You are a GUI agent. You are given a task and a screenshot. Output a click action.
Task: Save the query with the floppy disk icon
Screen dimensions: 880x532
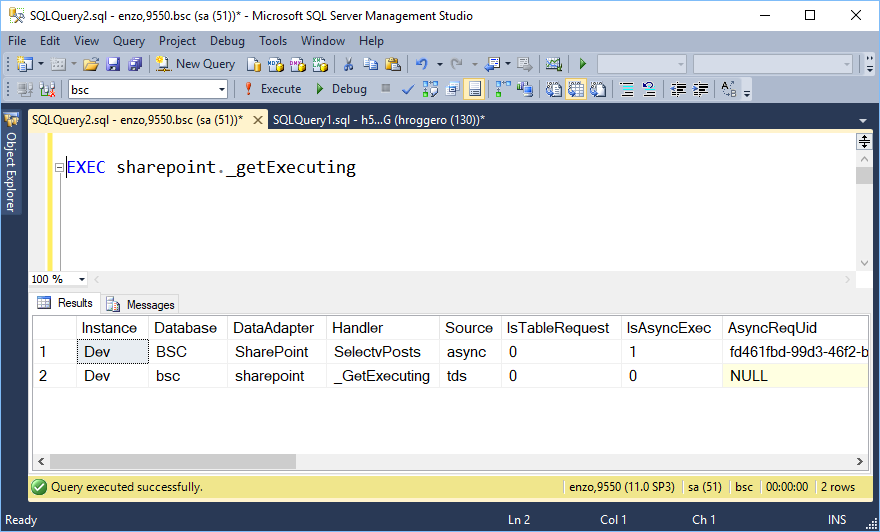tap(113, 64)
